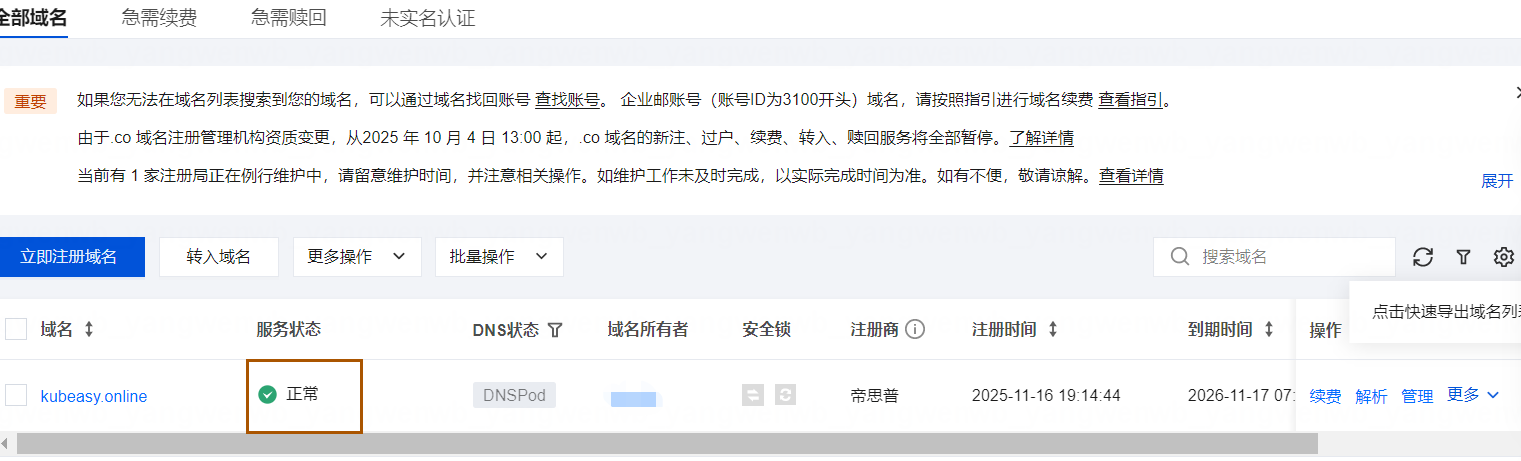The width and height of the screenshot is (1521, 461).
Task: Tick the select-all checkbox in header
Action: pyautogui.click(x=16, y=329)
